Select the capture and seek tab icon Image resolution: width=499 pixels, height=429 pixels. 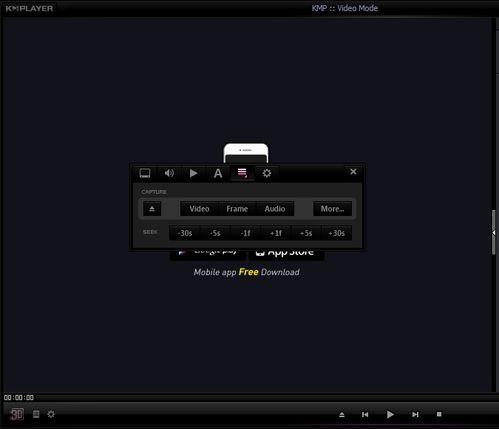[242, 173]
